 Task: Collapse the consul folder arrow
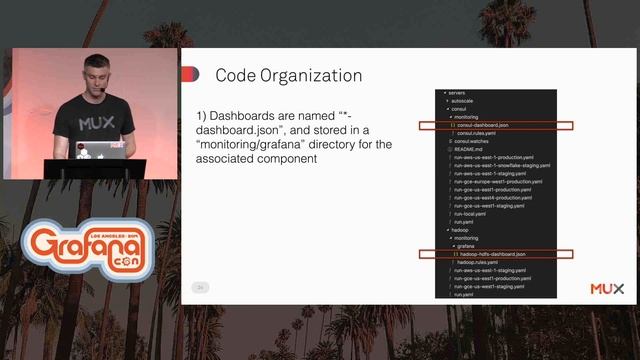point(448,109)
